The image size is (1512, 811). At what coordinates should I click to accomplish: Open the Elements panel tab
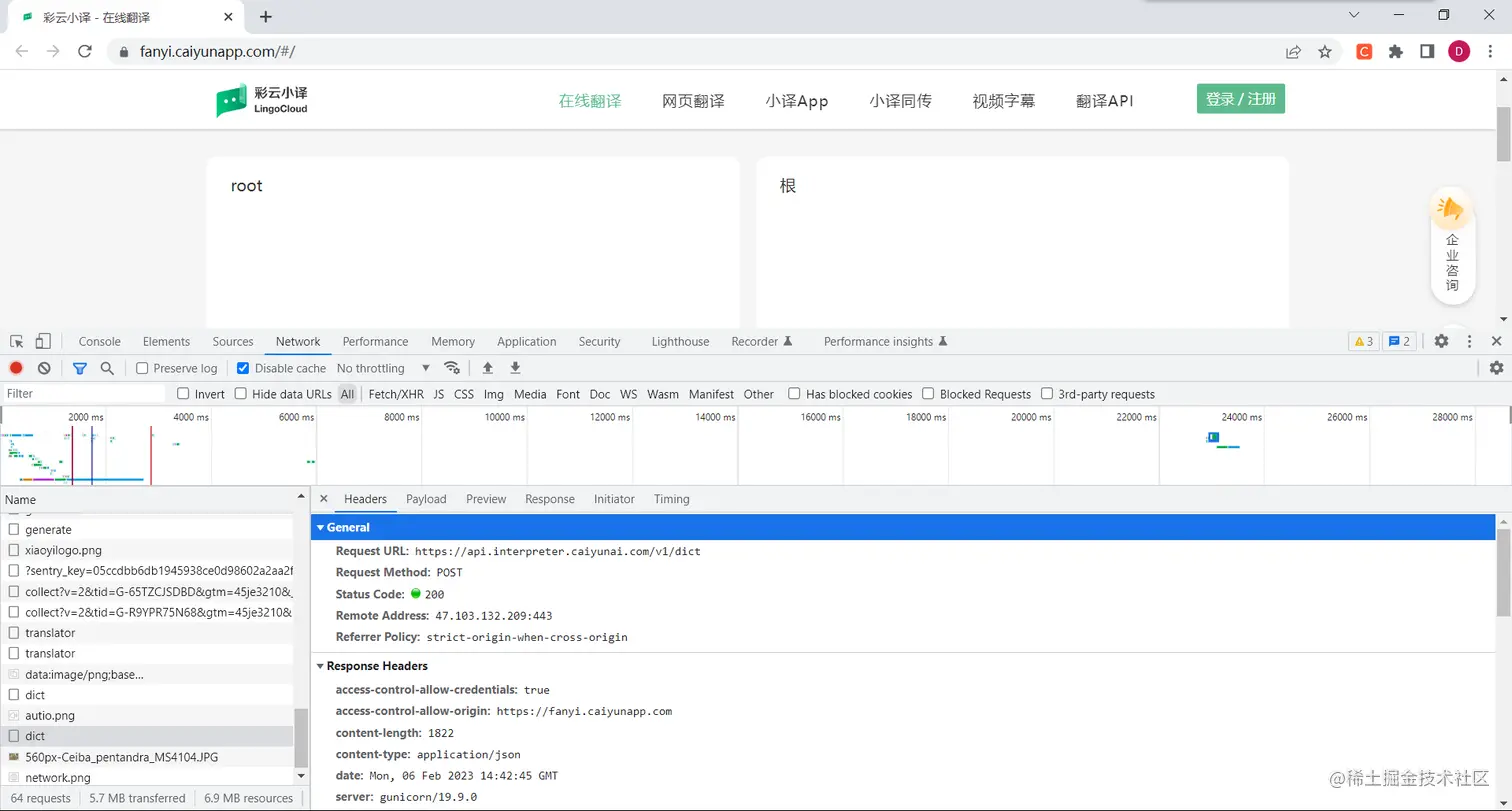tap(166, 341)
